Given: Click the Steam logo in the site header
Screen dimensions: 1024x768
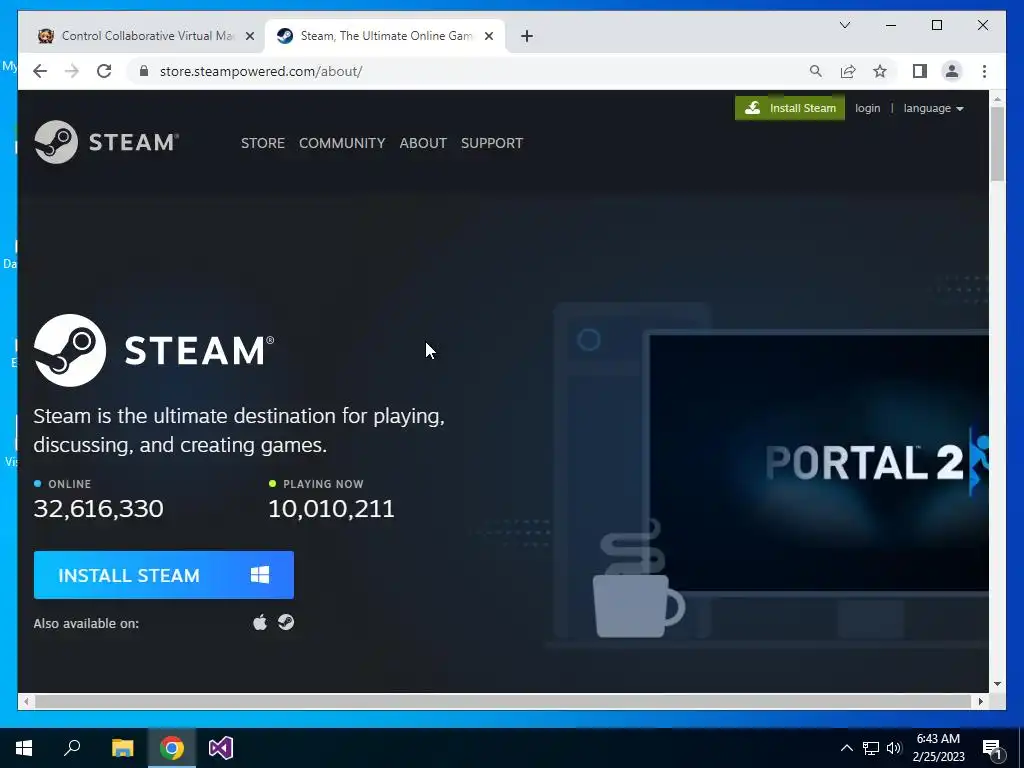Looking at the screenshot, I should (x=106, y=142).
